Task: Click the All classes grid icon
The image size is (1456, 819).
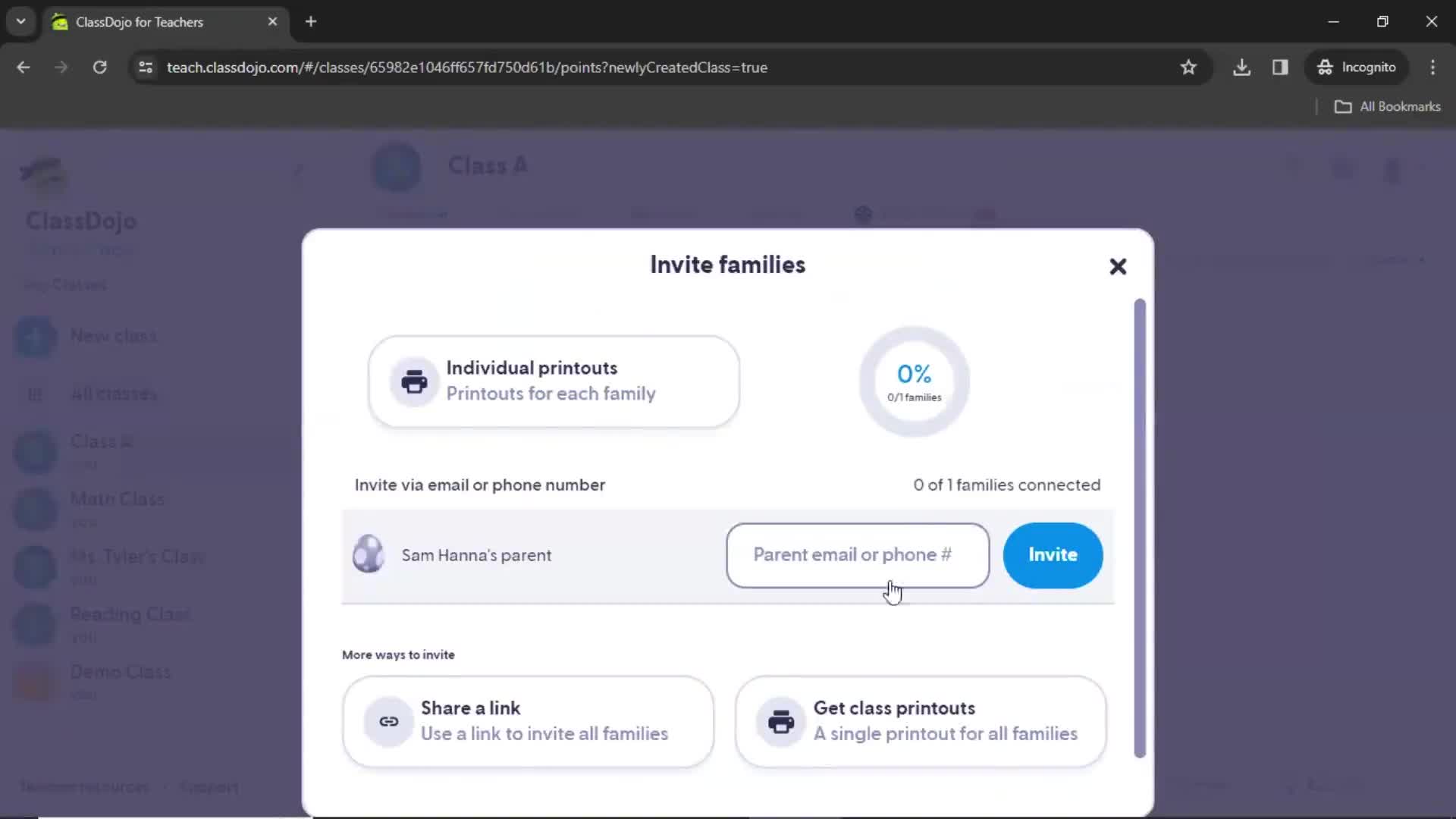Action: 33,393
